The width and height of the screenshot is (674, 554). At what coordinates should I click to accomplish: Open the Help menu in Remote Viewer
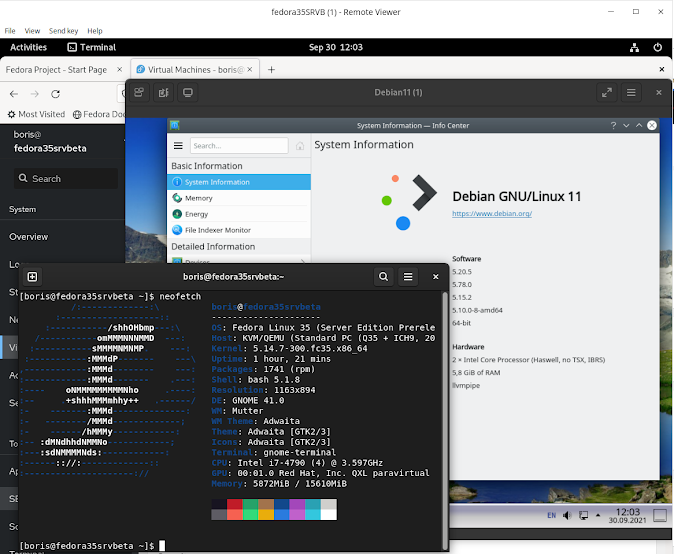pos(95,31)
